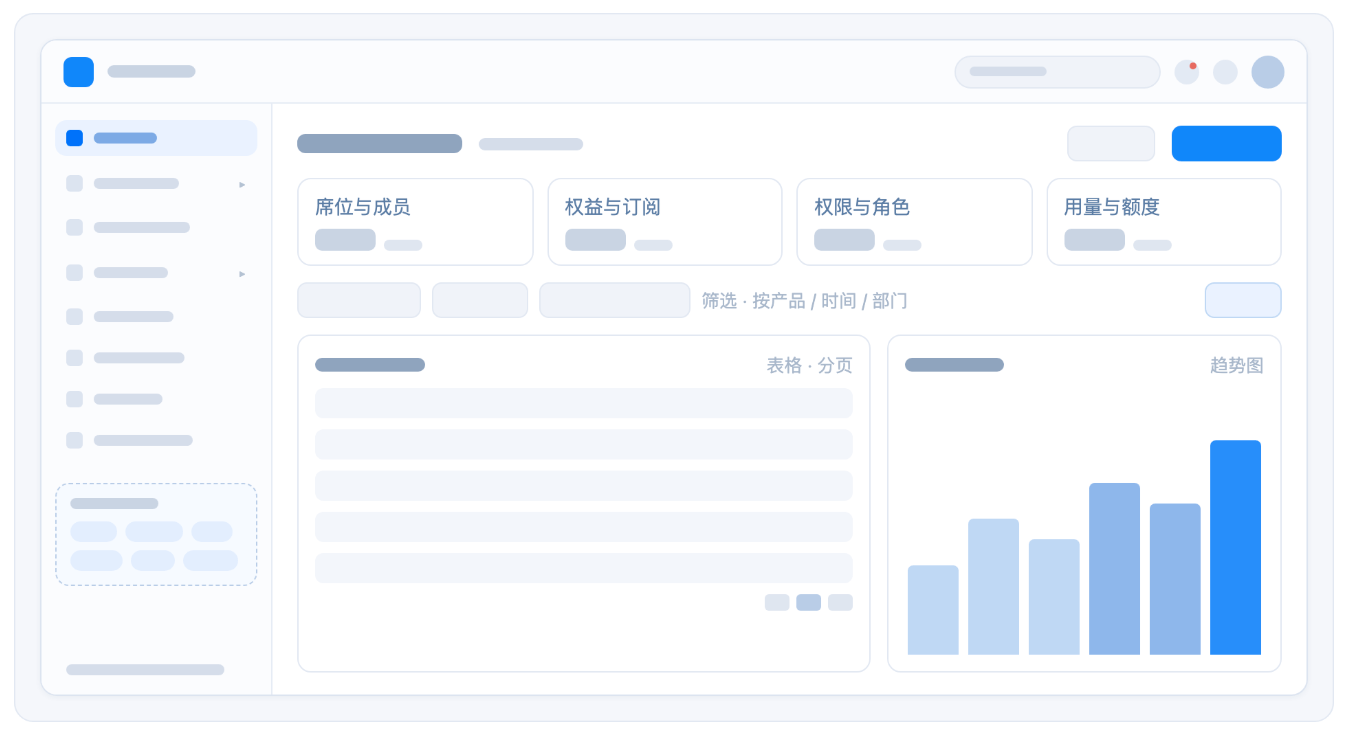Click the 趋势图 label
Image resolution: width=1348 pixels, height=730 pixels.
(1237, 366)
